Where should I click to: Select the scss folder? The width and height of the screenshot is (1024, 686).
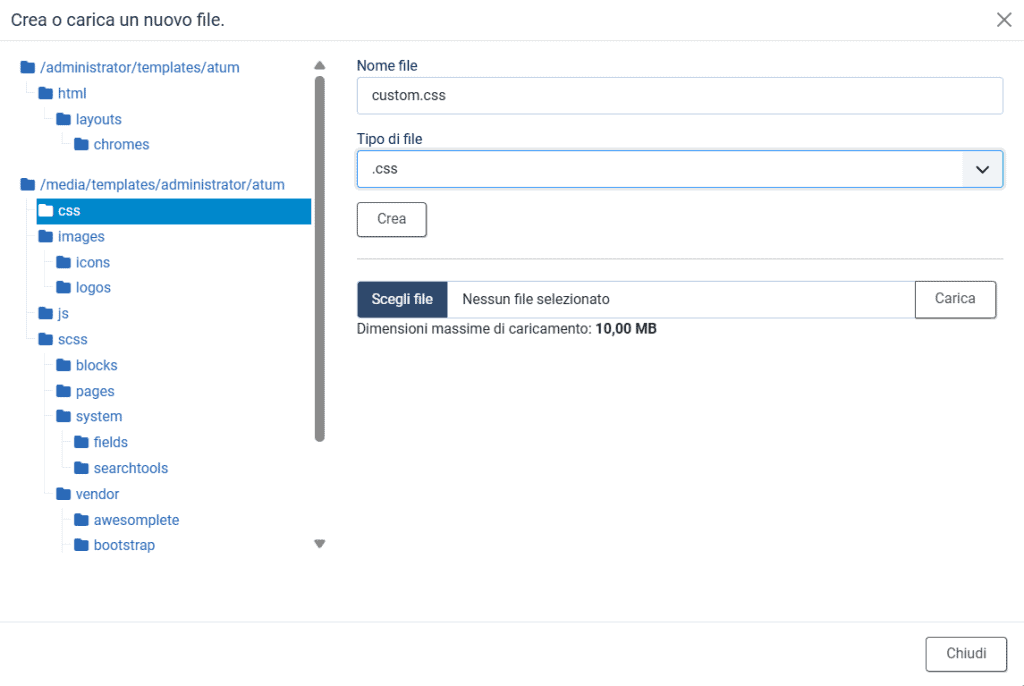click(x=72, y=340)
